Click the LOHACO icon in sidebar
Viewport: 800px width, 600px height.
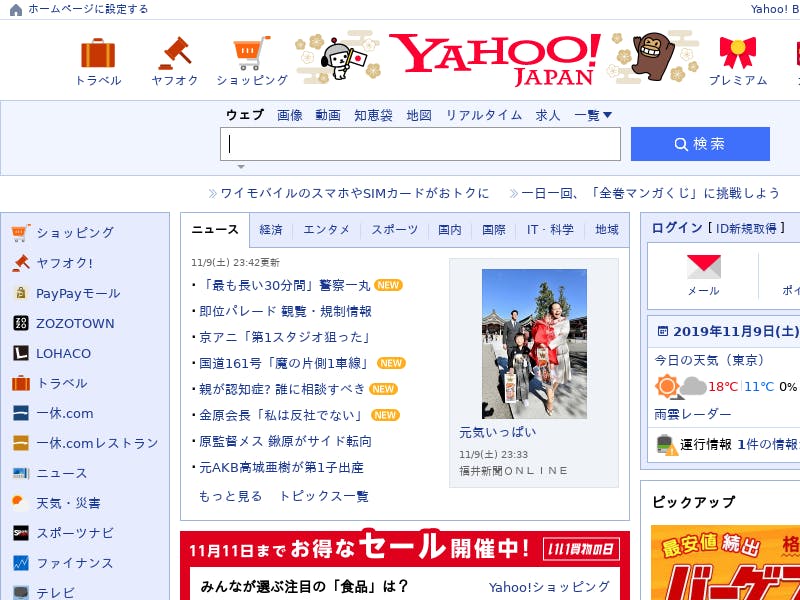coord(20,353)
